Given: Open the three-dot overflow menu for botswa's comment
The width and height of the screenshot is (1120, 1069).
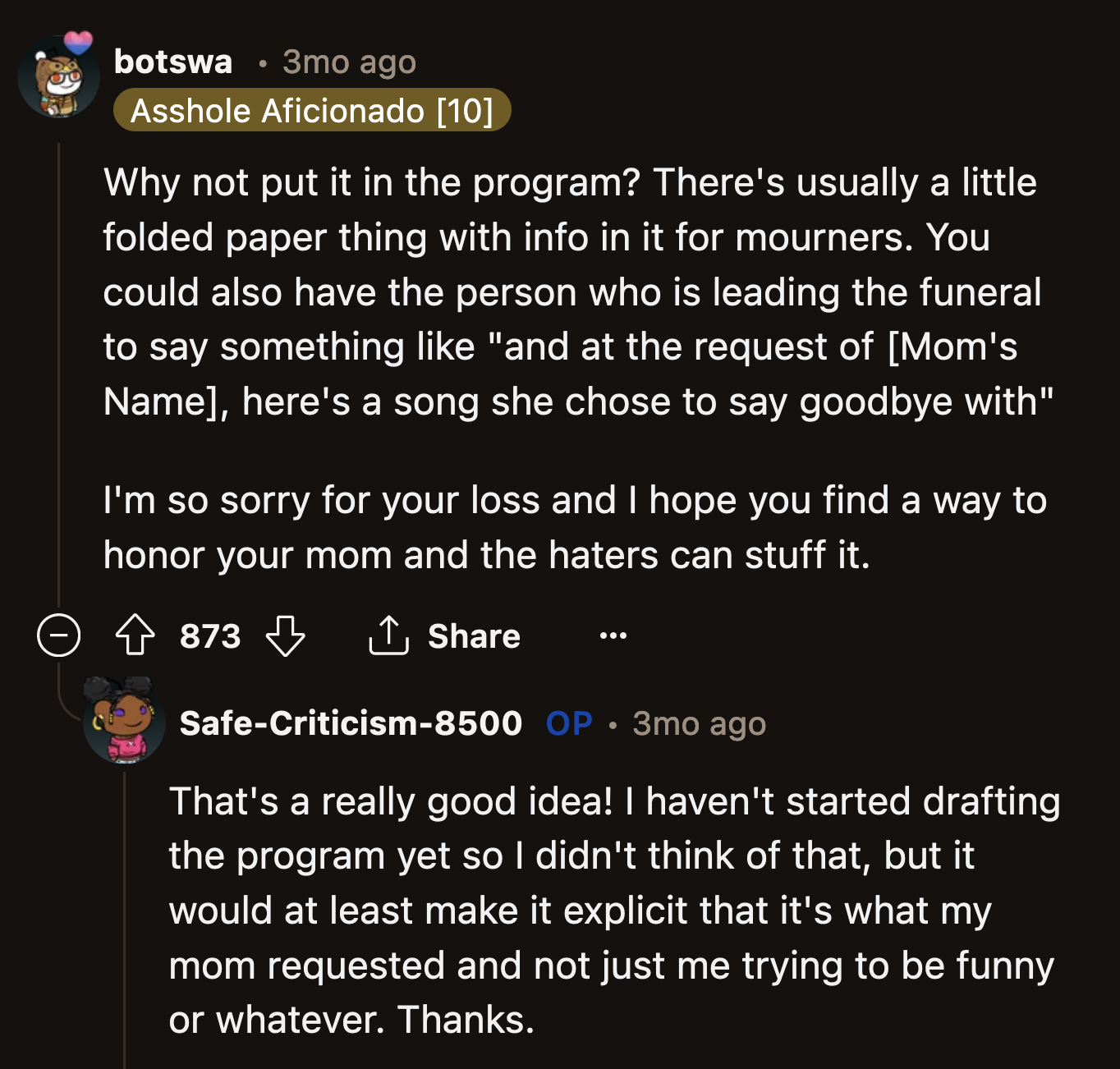Looking at the screenshot, I should point(613,636).
